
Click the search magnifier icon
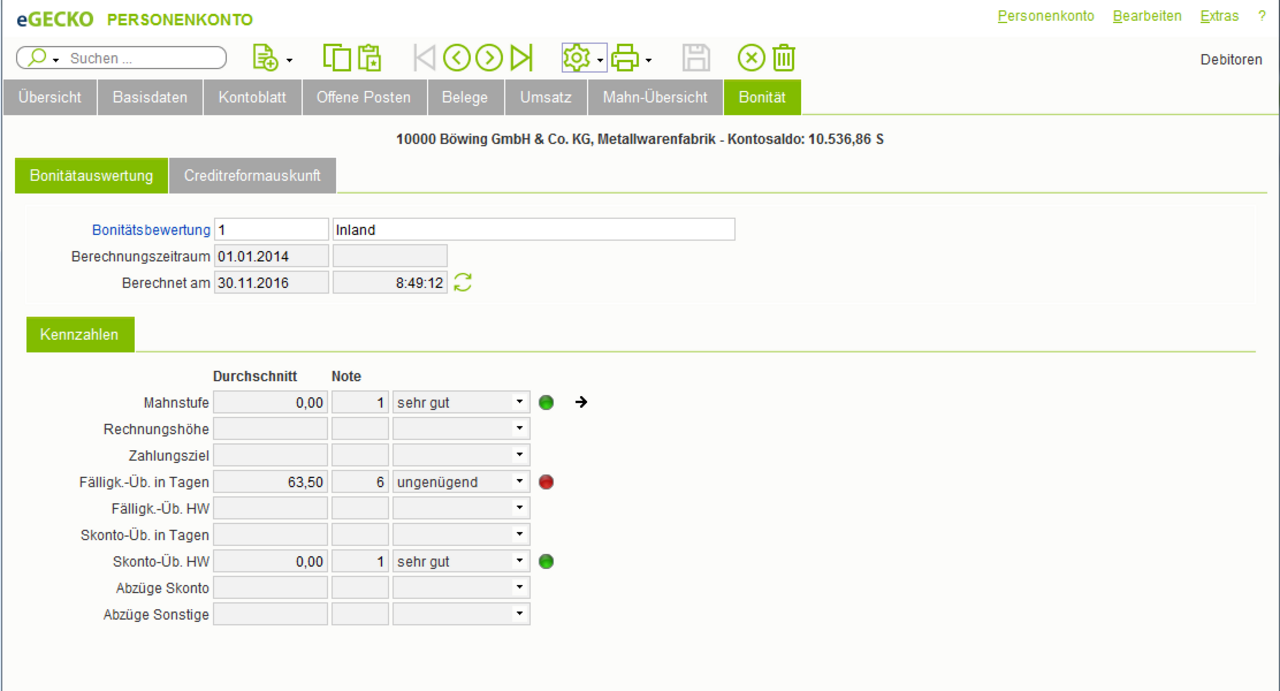(36, 58)
